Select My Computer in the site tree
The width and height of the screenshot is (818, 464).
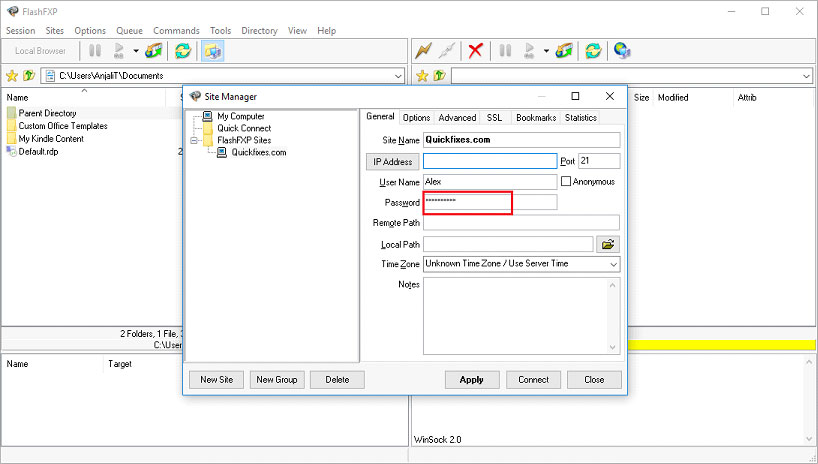[240, 116]
